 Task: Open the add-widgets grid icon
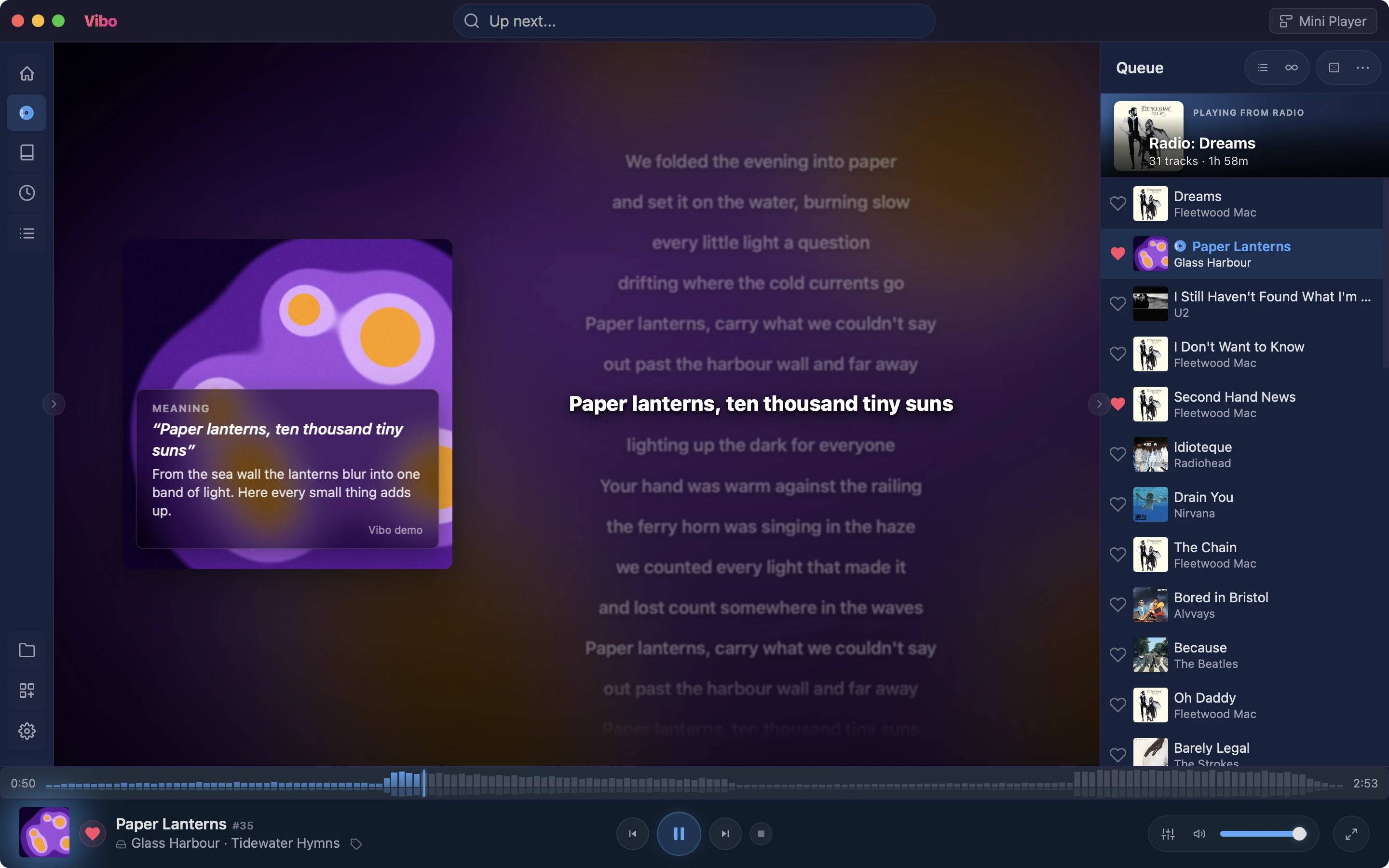pyautogui.click(x=27, y=690)
